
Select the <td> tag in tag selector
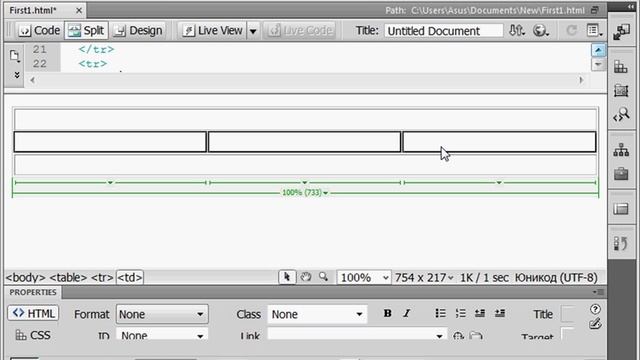[130, 278]
